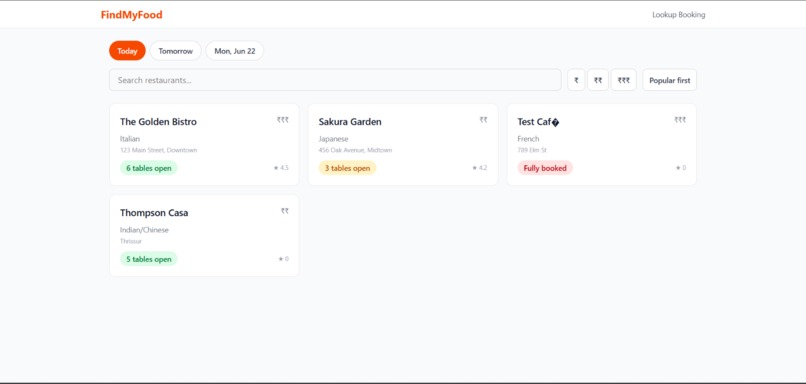Open the Test Caf restaurant card

tap(601, 144)
